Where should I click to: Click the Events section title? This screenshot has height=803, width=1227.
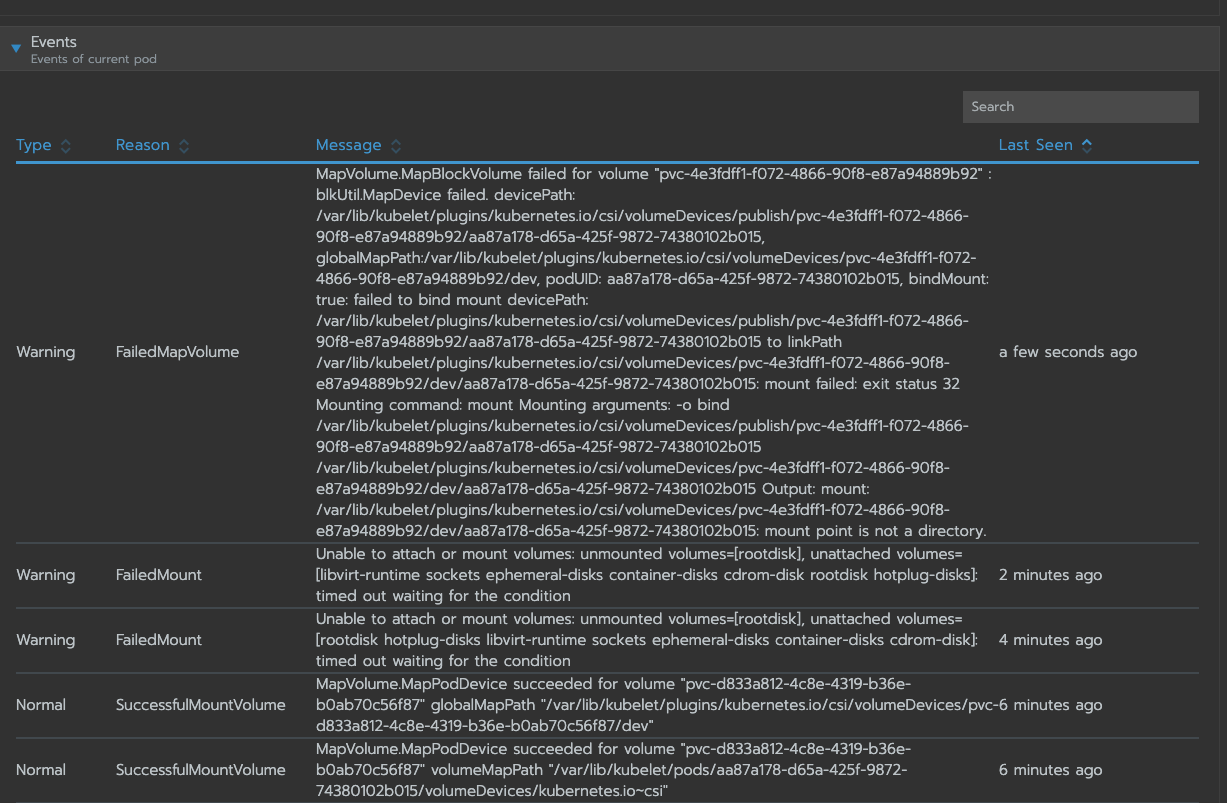click(x=54, y=42)
